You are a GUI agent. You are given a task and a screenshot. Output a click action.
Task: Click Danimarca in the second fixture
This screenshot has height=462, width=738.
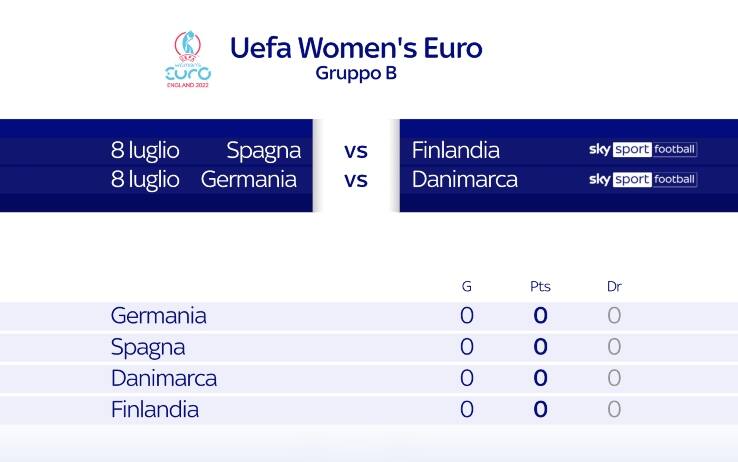(x=465, y=180)
